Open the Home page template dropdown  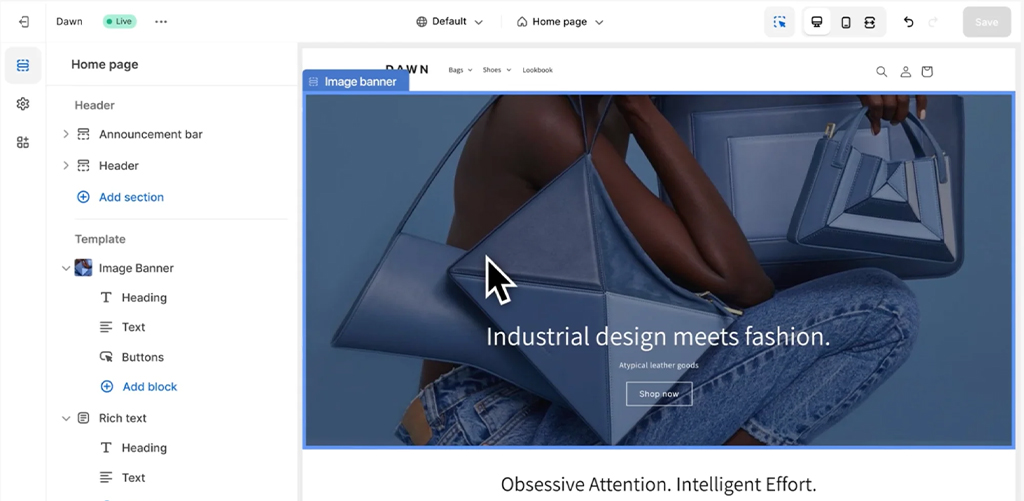[560, 22]
